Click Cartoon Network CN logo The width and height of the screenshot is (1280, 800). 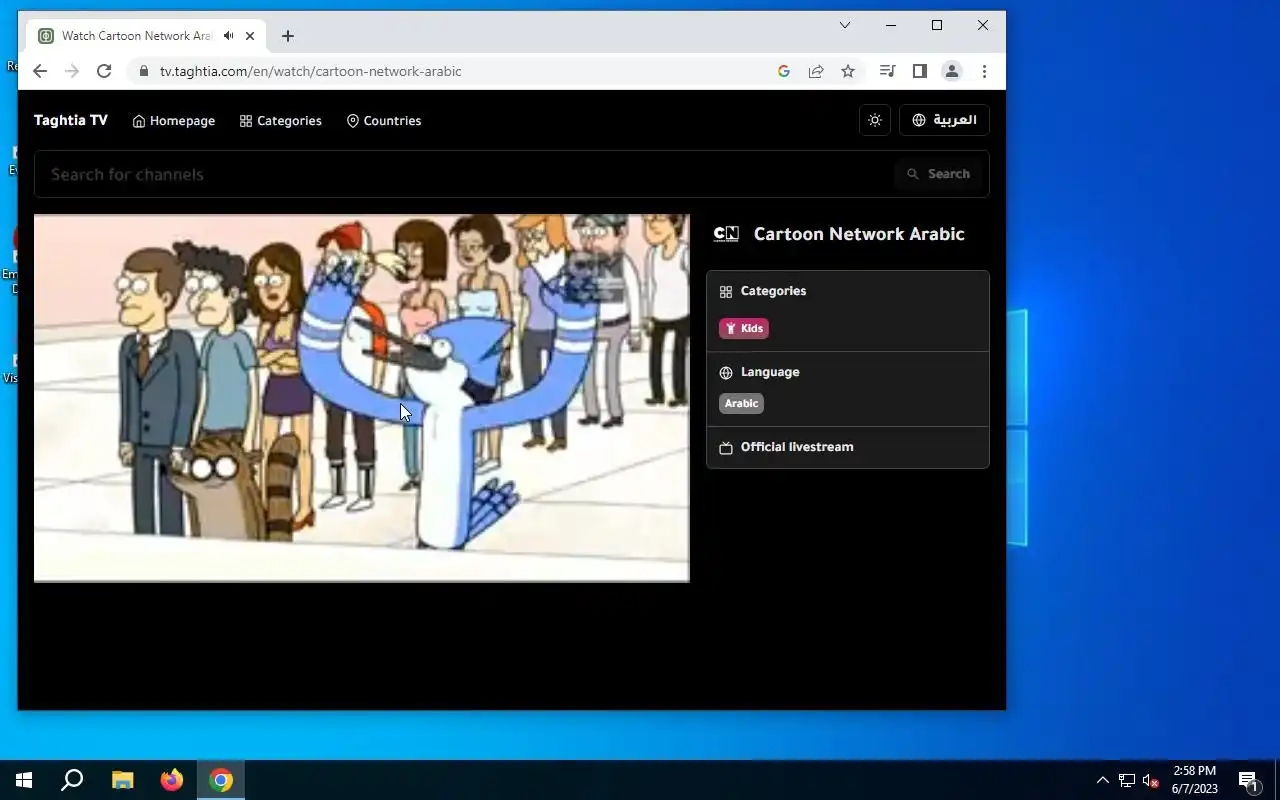coord(726,234)
